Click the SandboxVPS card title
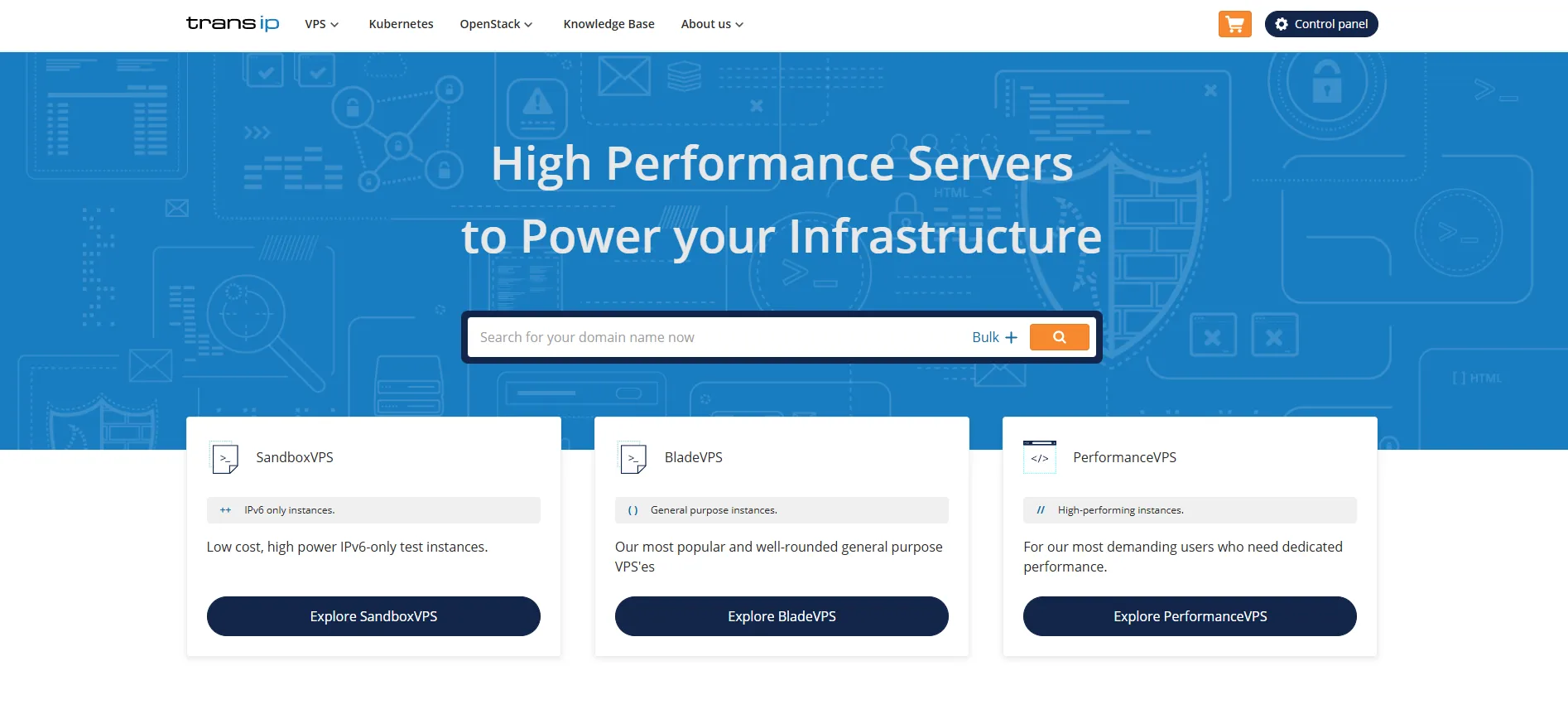The height and width of the screenshot is (714, 1568). pos(295,457)
